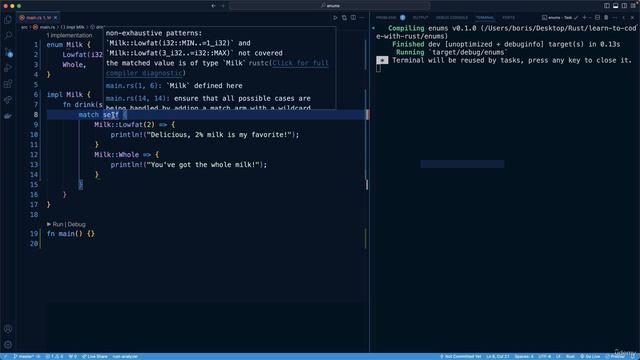Place the cursor on fn main() in line 19

point(64,234)
